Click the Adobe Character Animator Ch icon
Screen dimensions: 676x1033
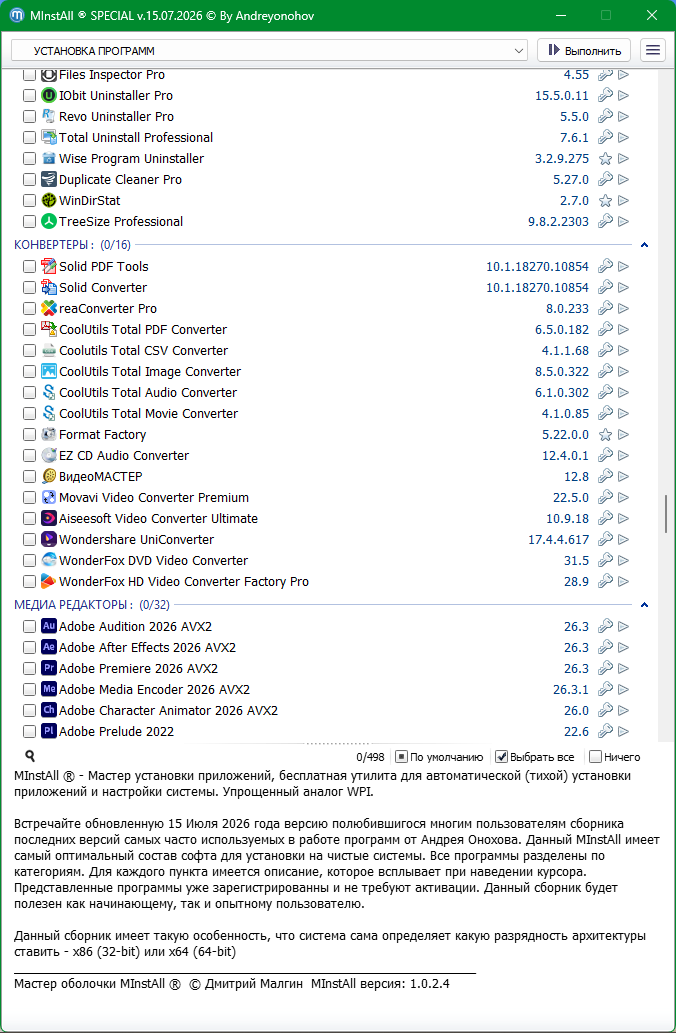coord(49,710)
